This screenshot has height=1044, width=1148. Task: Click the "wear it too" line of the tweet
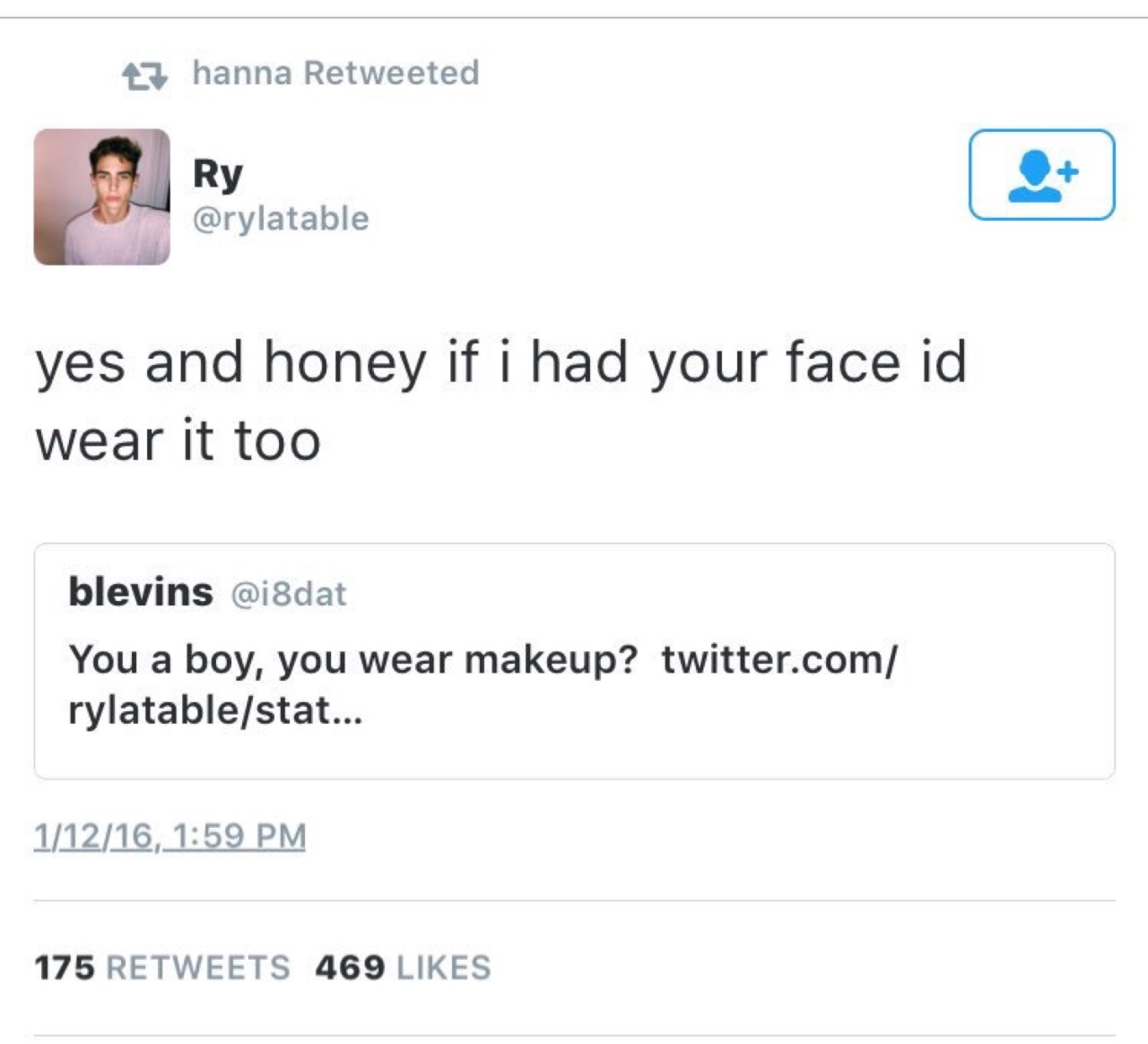[178, 441]
